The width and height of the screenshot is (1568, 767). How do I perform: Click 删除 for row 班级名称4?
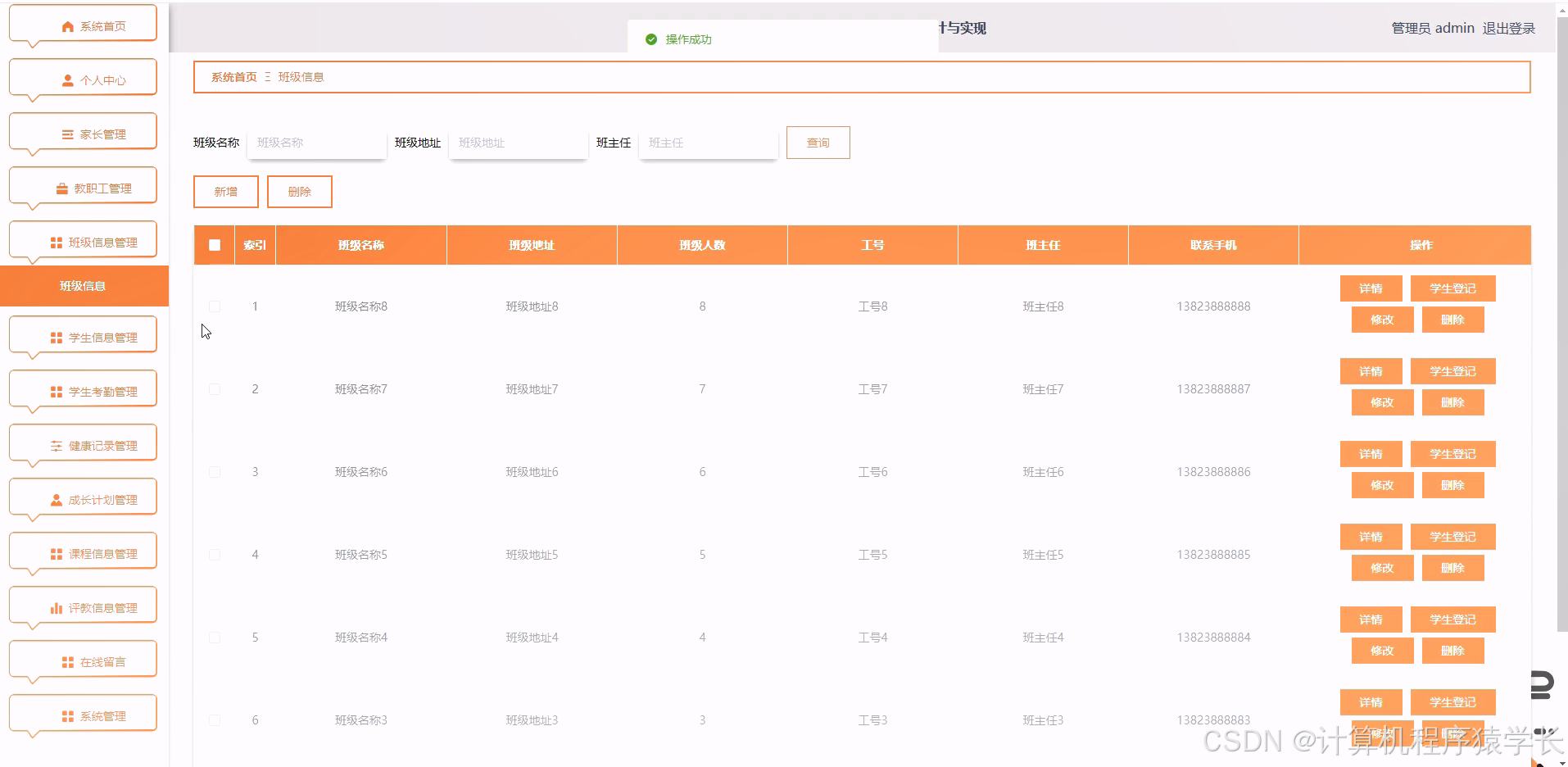pos(1452,651)
